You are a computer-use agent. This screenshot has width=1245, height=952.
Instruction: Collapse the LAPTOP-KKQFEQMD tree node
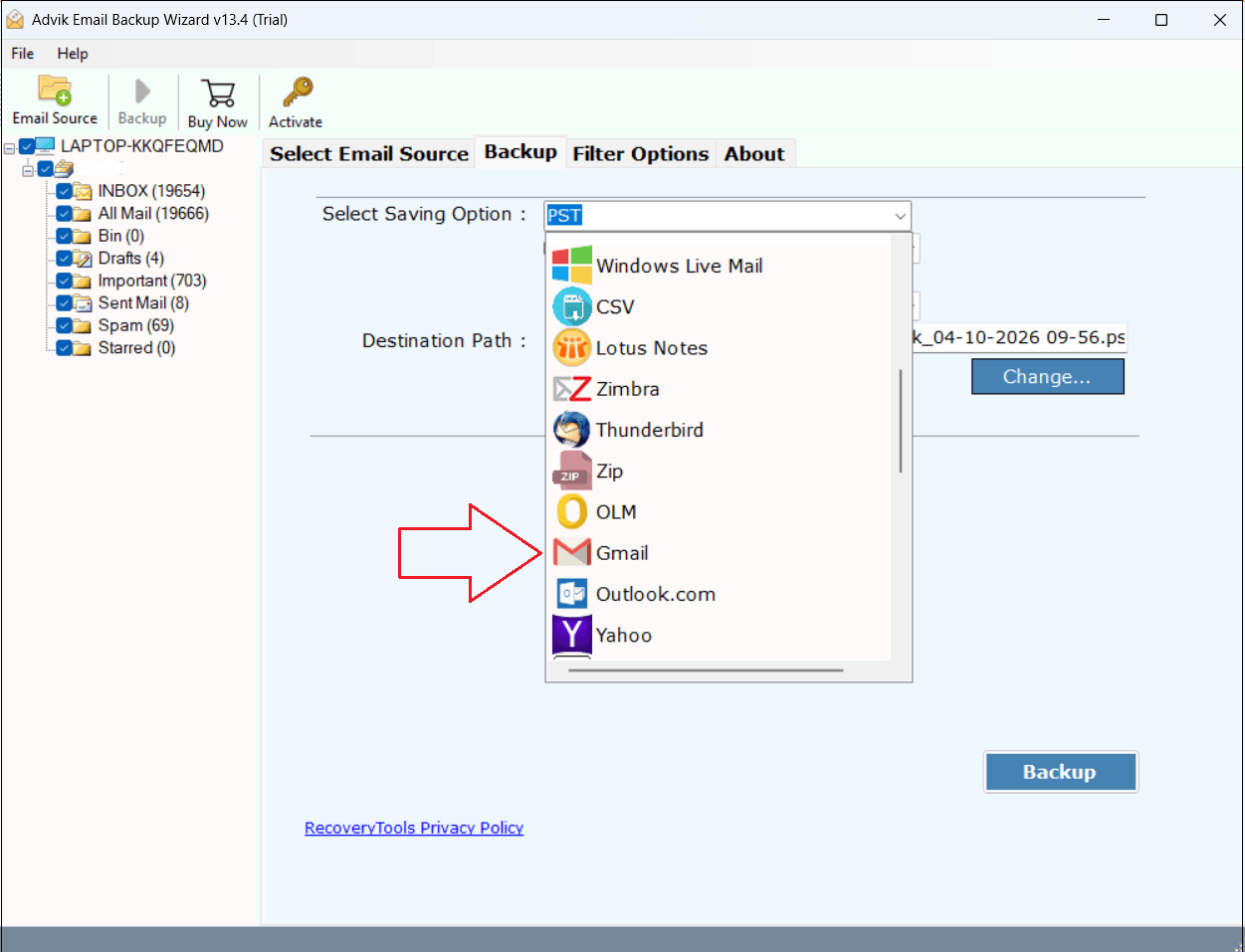9,147
